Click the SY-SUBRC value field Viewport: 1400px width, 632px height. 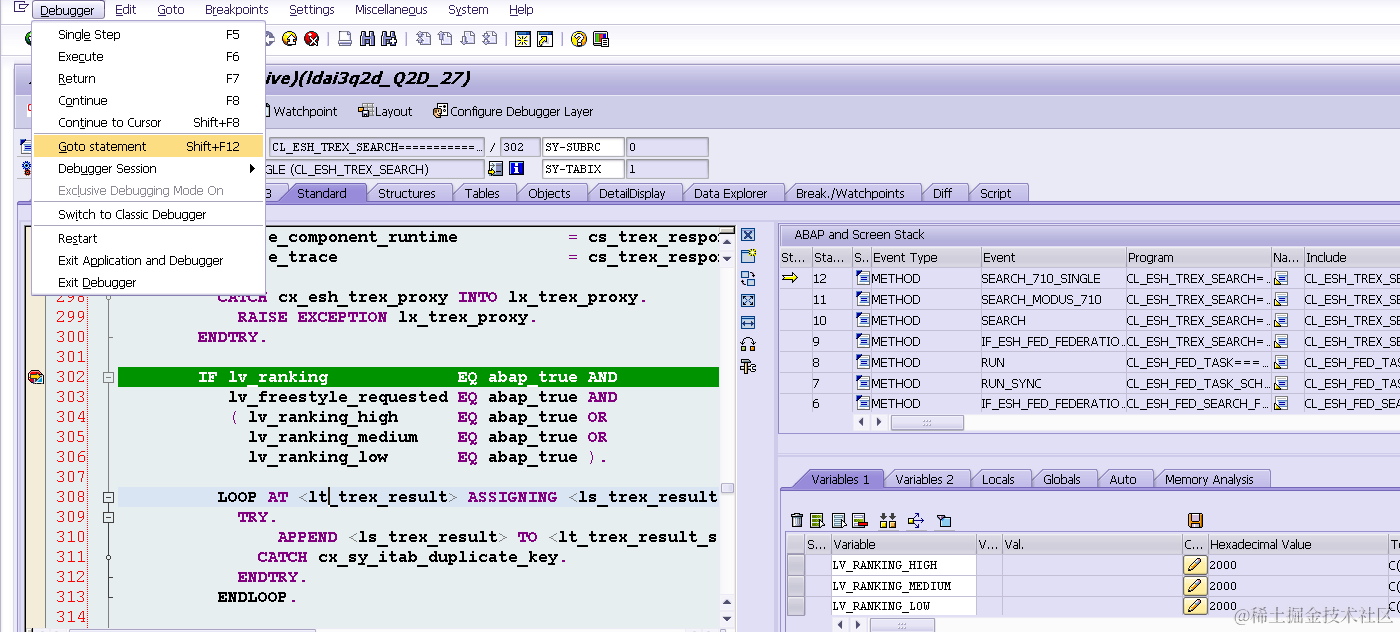pyautogui.click(x=666, y=147)
